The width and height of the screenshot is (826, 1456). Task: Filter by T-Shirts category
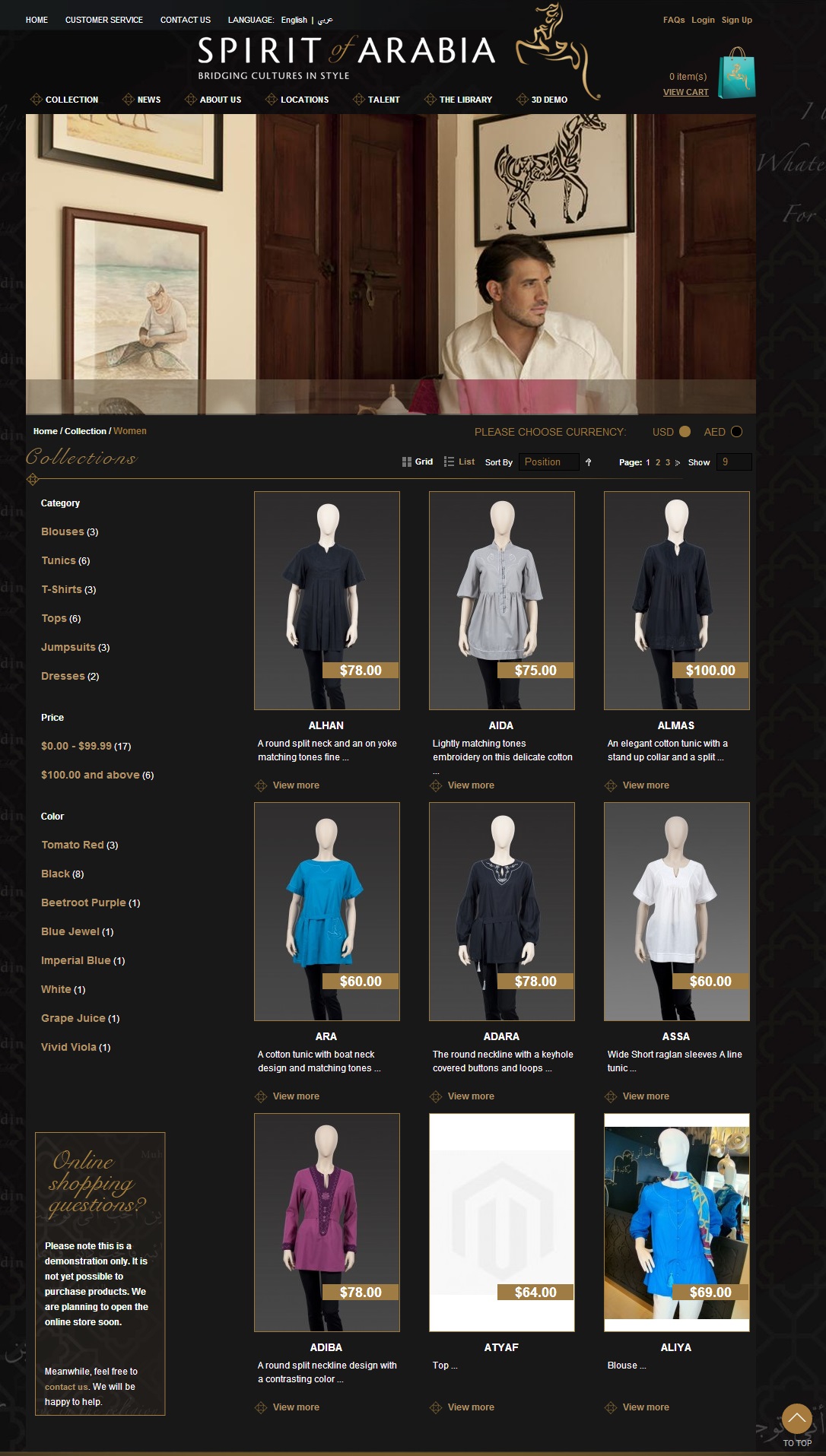tap(62, 589)
